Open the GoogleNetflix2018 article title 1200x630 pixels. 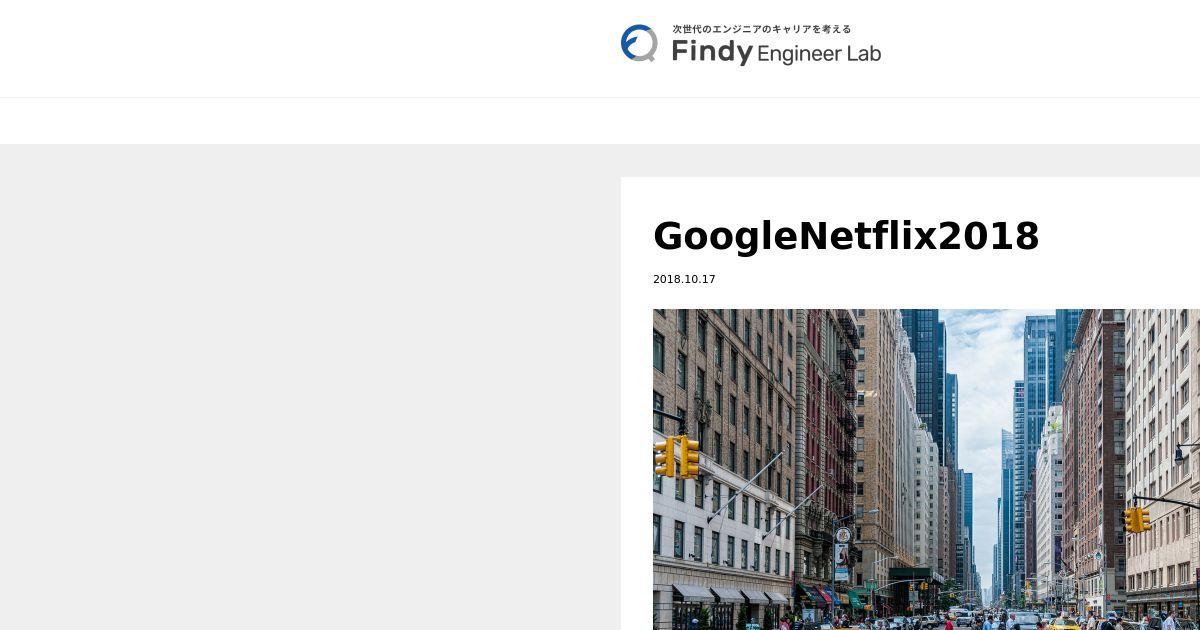coord(846,236)
